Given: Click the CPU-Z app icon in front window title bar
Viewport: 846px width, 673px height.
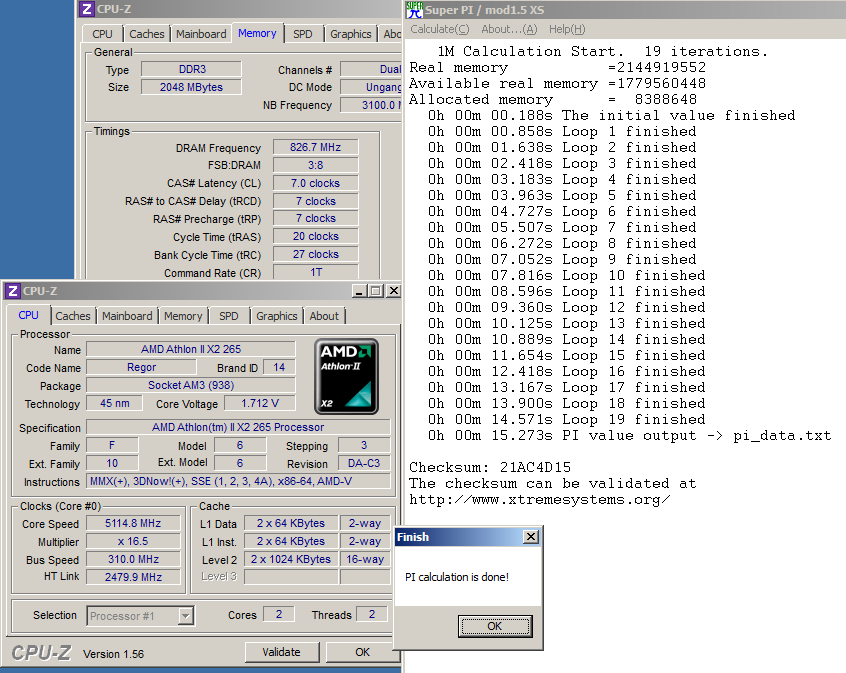Looking at the screenshot, I should coord(13,291).
